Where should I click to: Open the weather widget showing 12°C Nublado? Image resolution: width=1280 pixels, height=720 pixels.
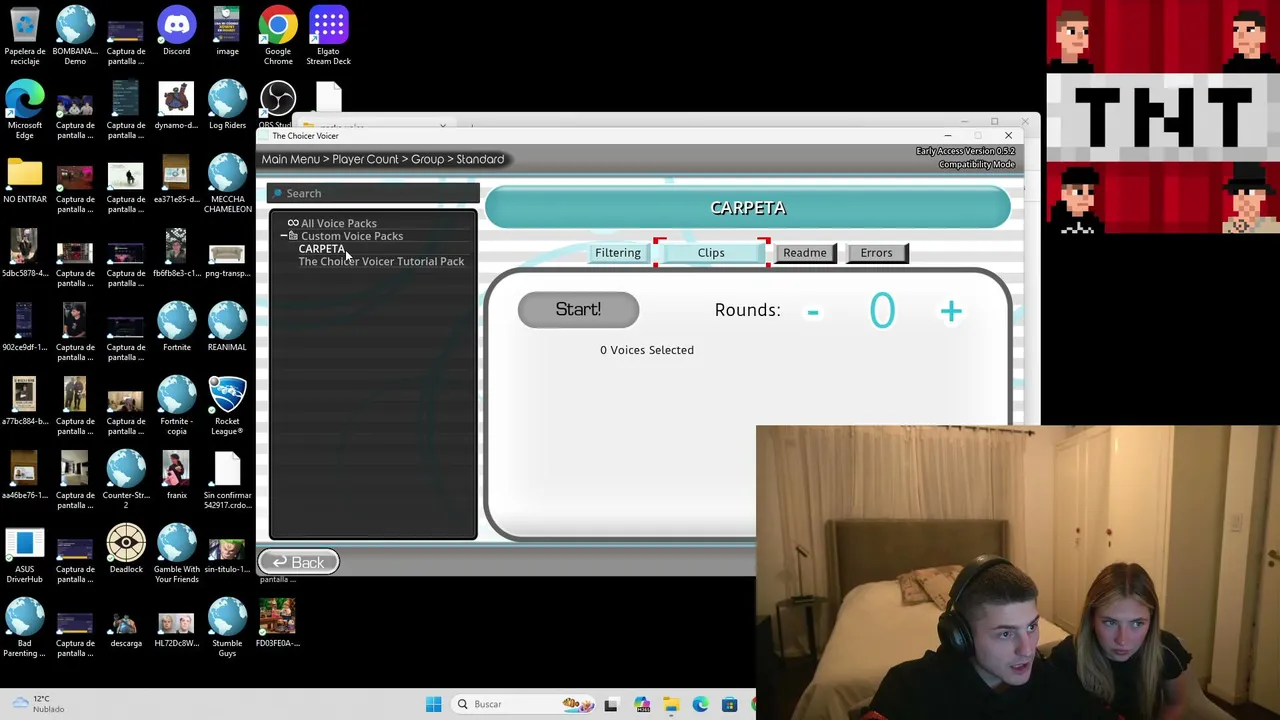click(x=36, y=704)
